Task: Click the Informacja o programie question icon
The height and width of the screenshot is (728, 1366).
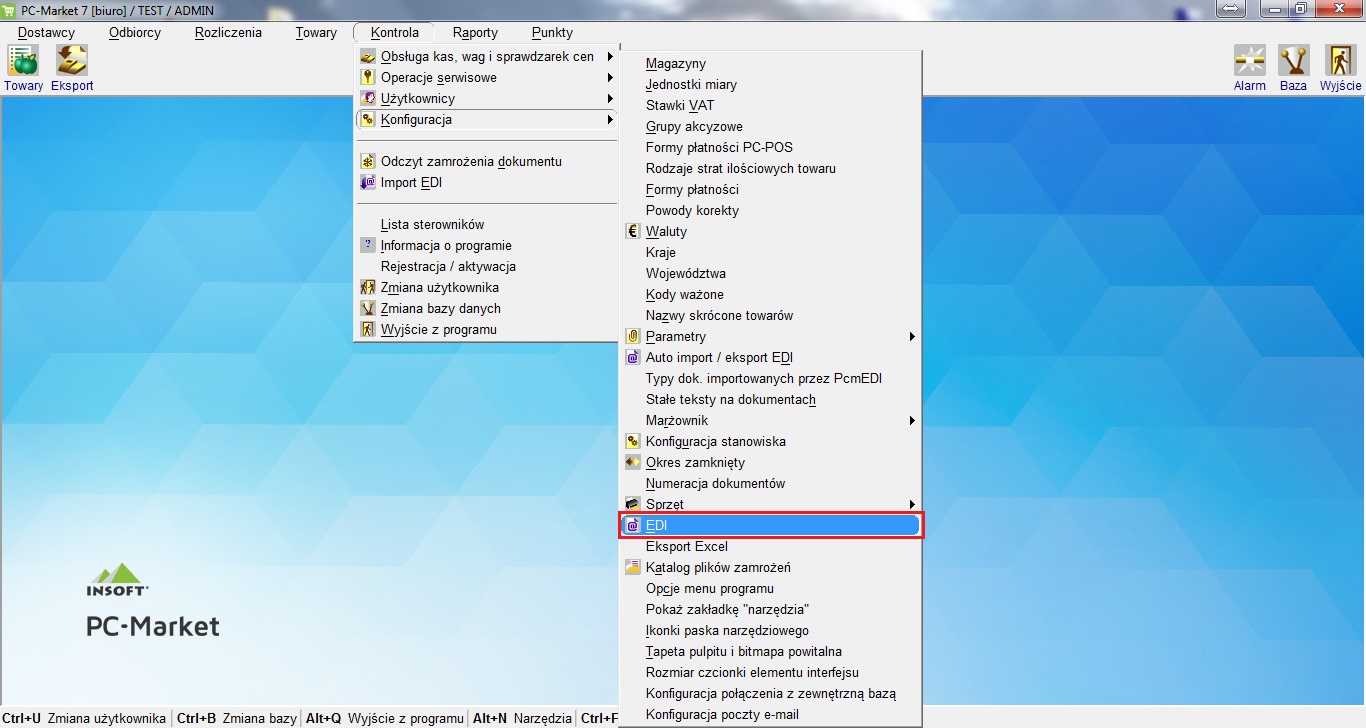Action: [368, 245]
